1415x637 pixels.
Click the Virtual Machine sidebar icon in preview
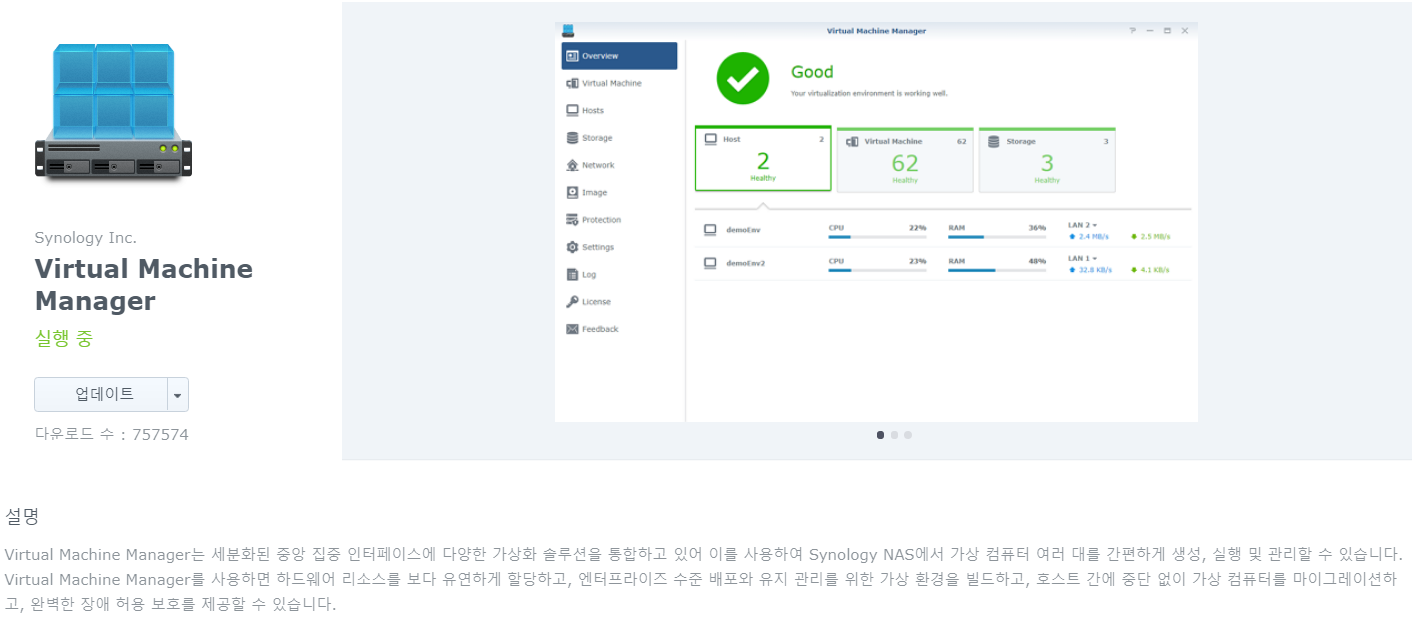pyautogui.click(x=572, y=83)
